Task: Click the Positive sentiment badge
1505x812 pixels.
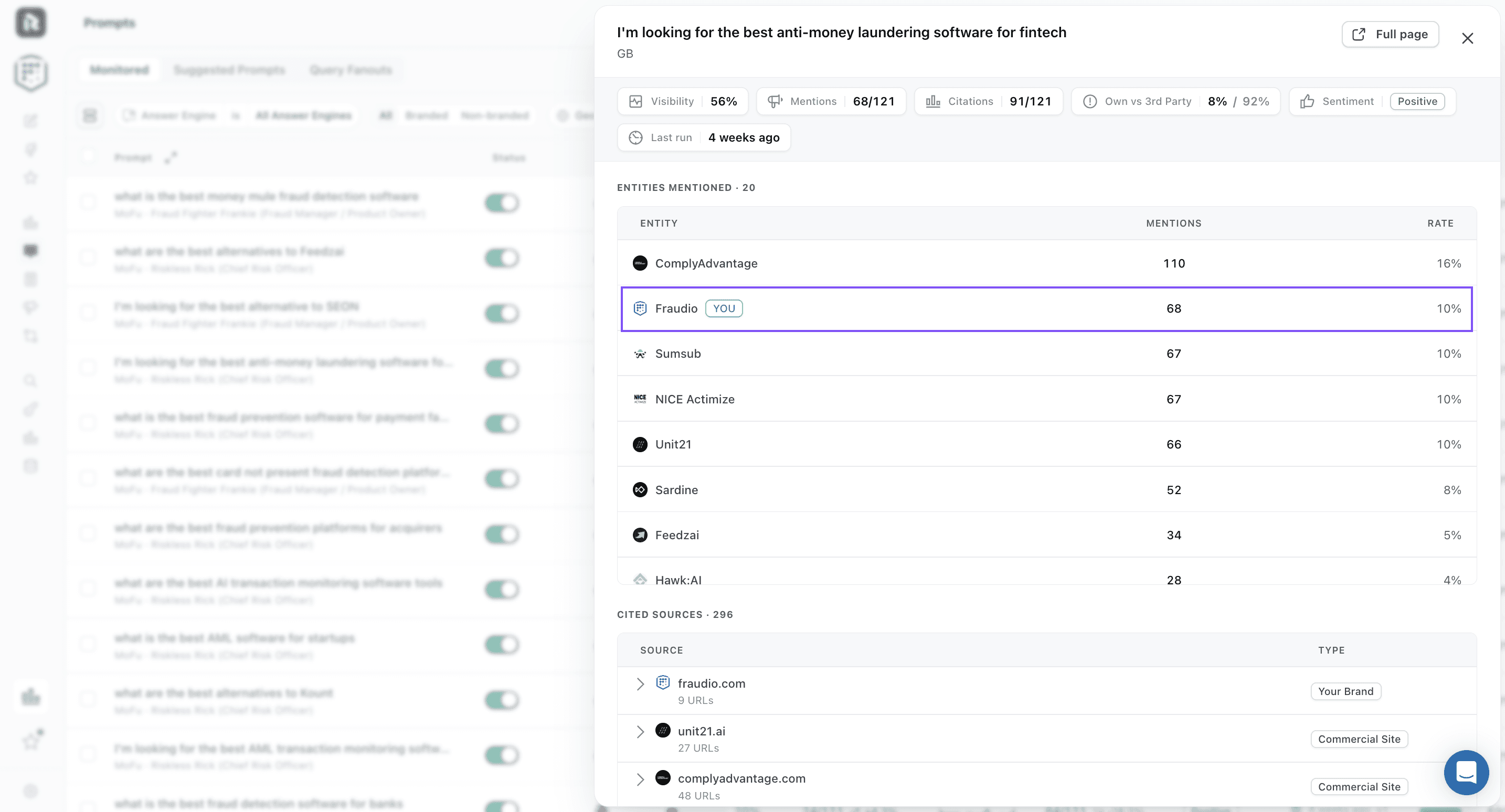Action: [x=1417, y=102]
